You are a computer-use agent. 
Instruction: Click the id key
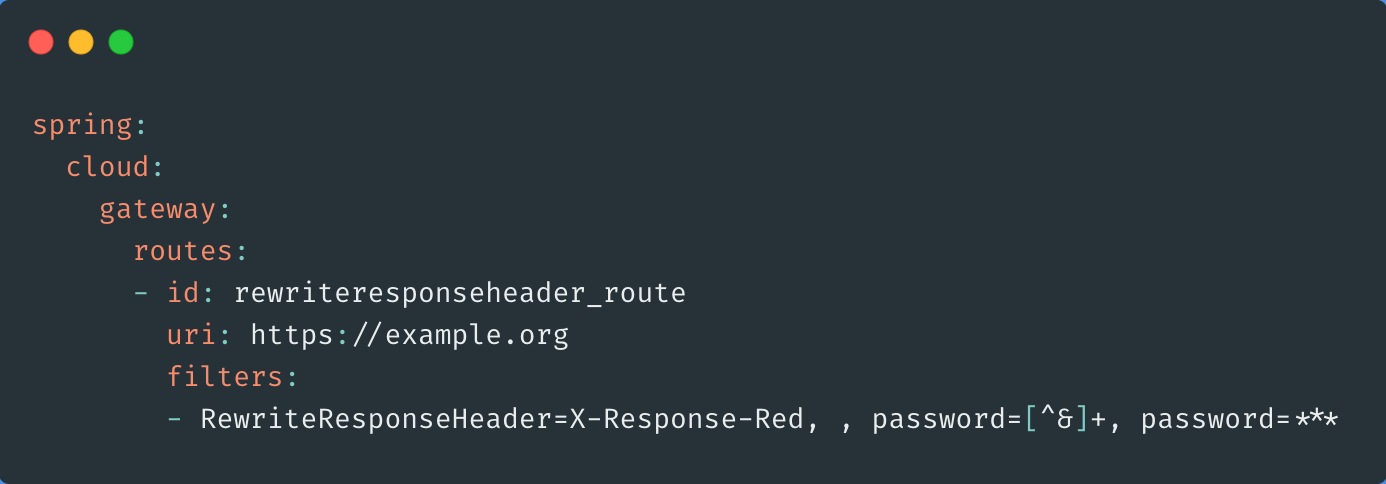183,294
